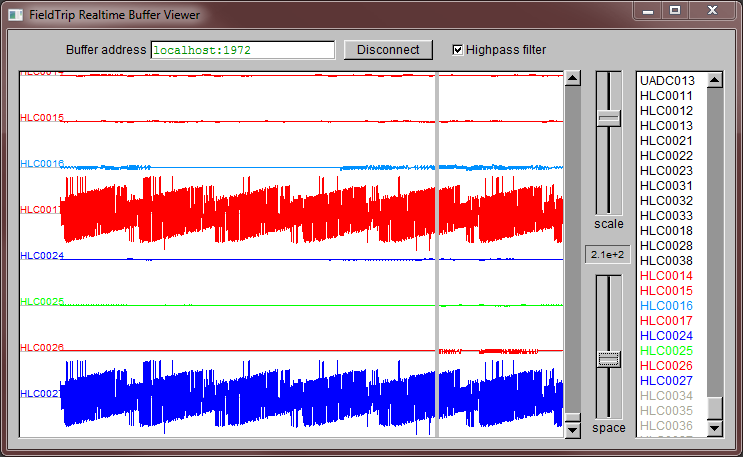Select greyed channel HLC0034 in list

tap(666, 396)
